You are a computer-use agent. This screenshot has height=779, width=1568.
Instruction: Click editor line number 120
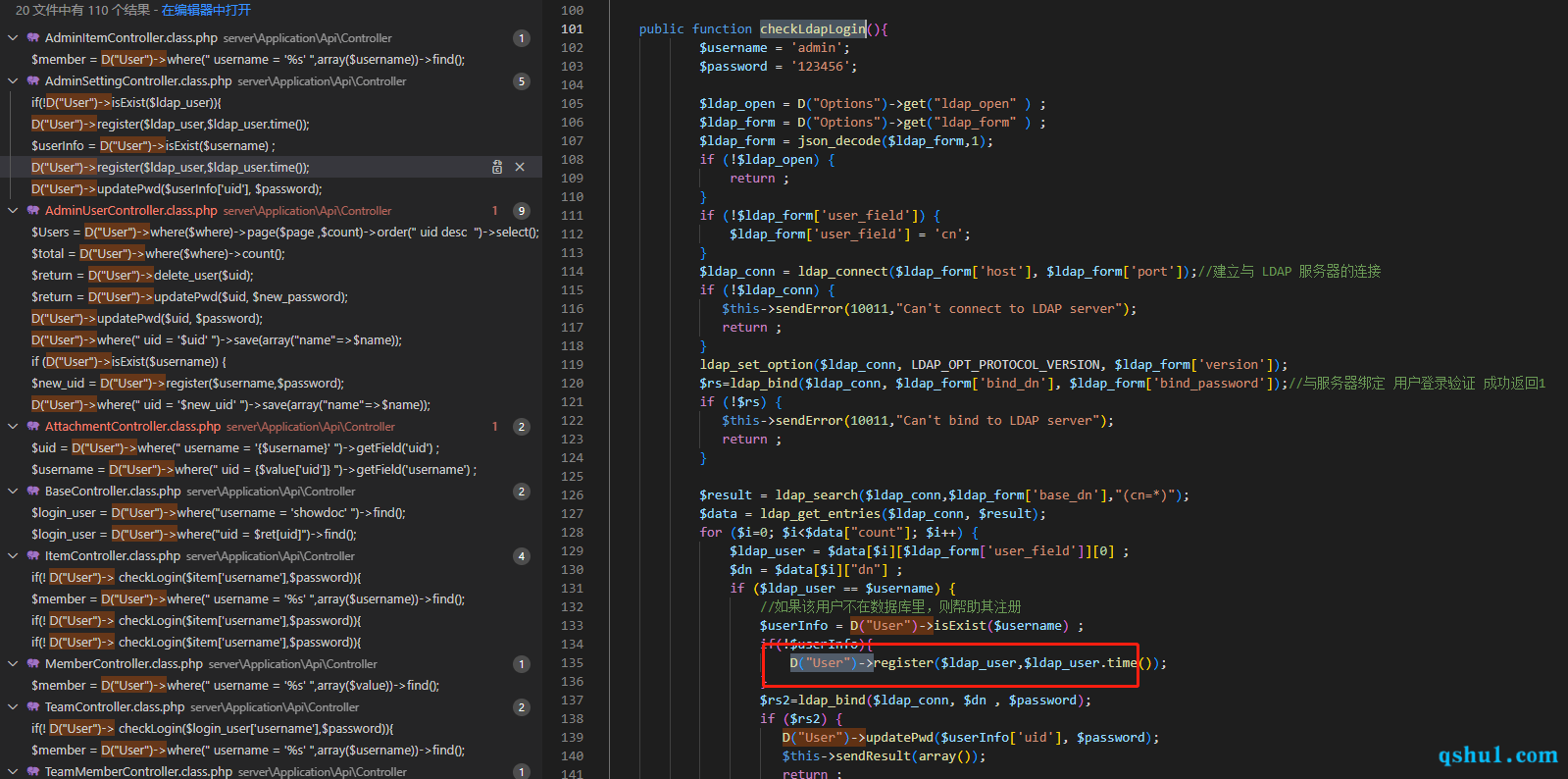click(x=572, y=384)
